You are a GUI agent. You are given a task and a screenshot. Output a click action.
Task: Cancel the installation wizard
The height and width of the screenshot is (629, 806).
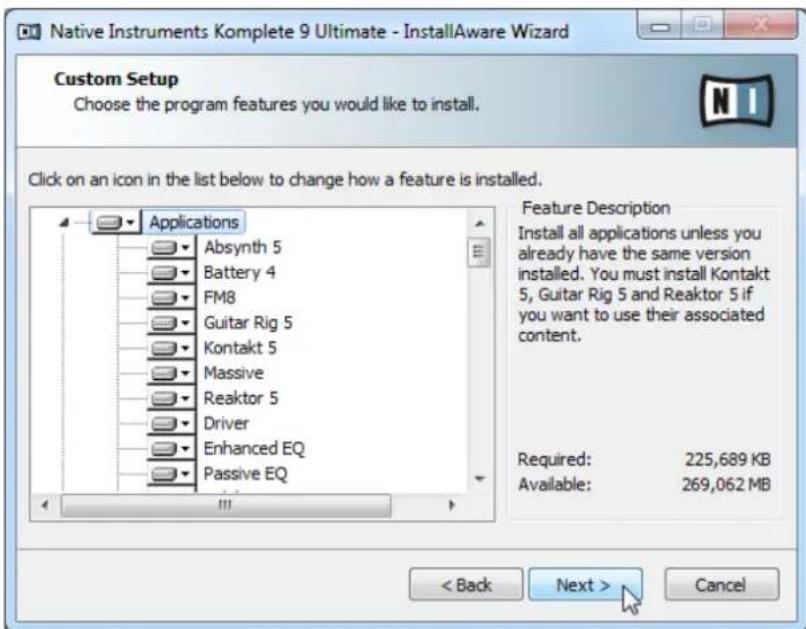[x=721, y=585]
